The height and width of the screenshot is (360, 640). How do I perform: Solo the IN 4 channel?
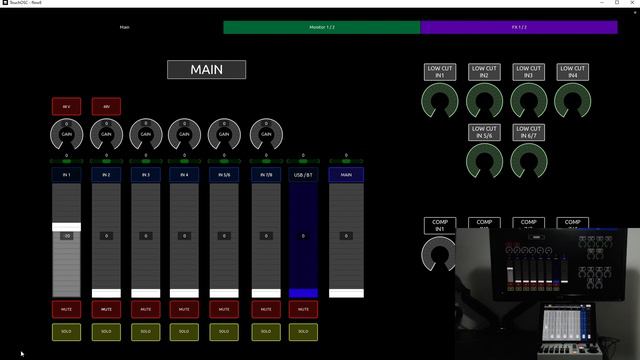point(184,332)
